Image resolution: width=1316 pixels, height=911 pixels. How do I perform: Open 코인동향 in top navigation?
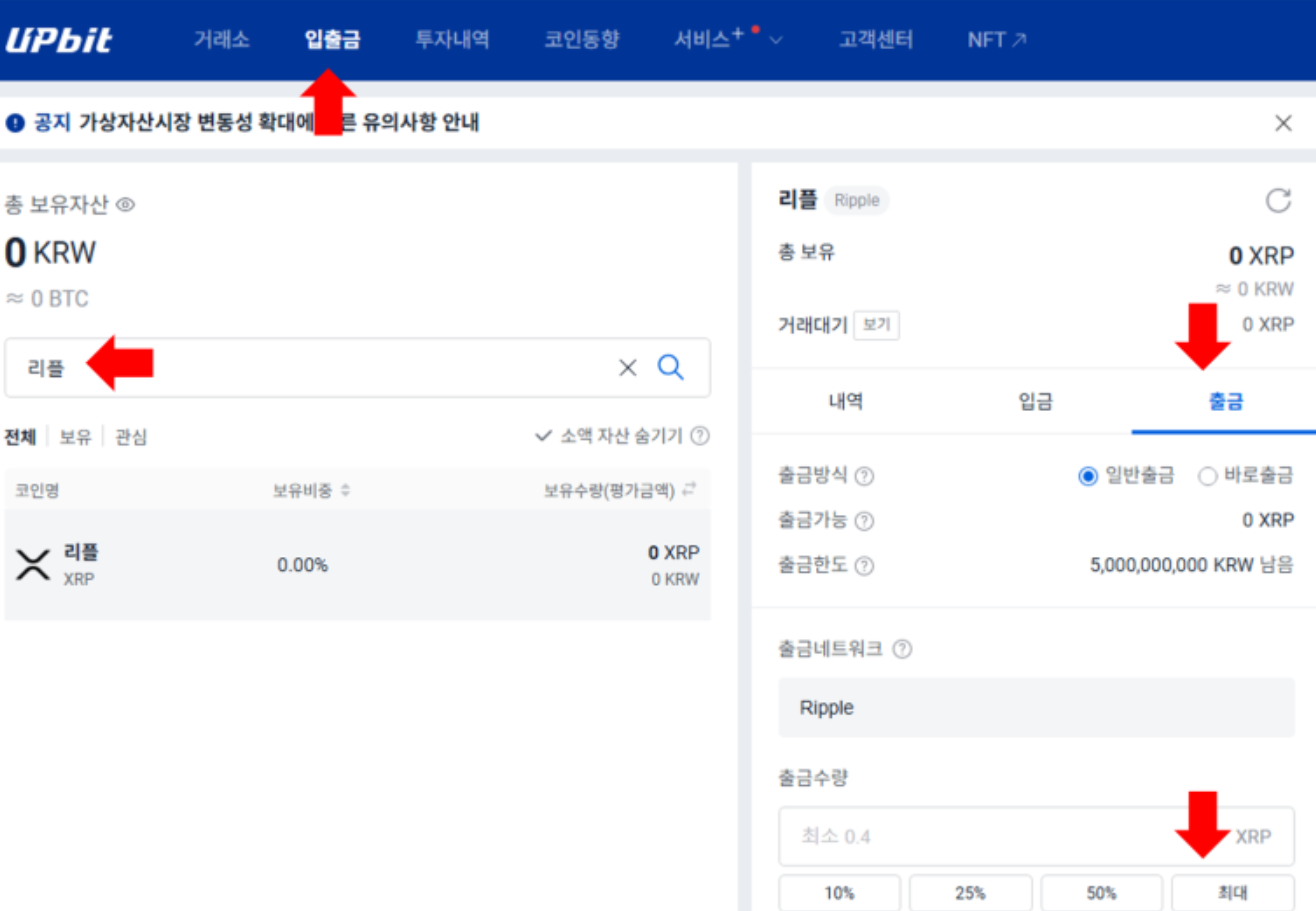(582, 40)
